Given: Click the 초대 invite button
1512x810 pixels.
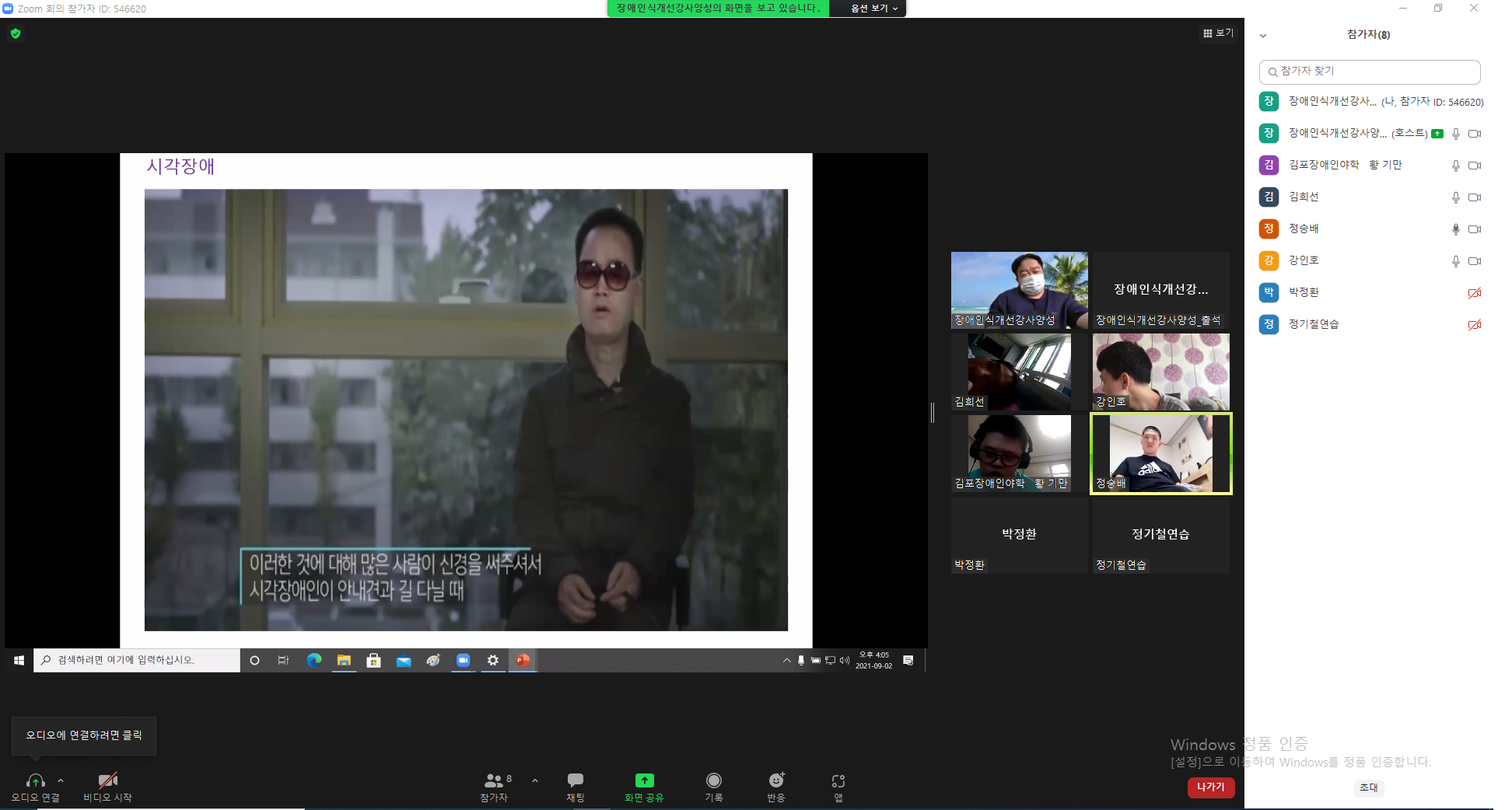Looking at the screenshot, I should 1369,787.
